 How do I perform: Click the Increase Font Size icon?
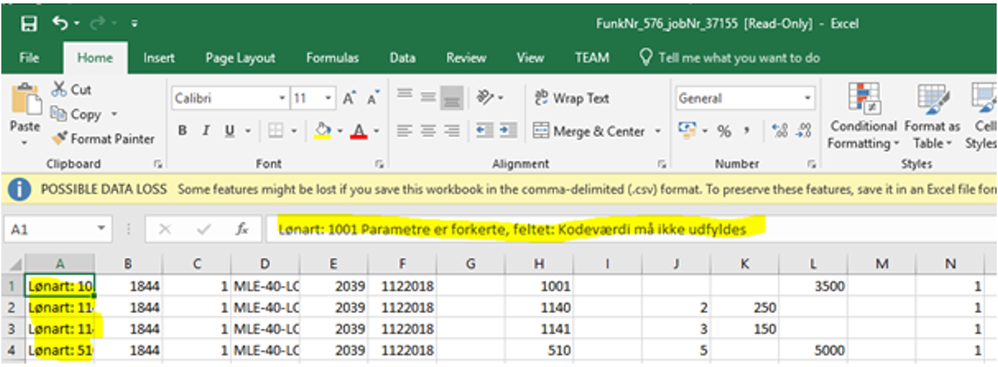[349, 99]
